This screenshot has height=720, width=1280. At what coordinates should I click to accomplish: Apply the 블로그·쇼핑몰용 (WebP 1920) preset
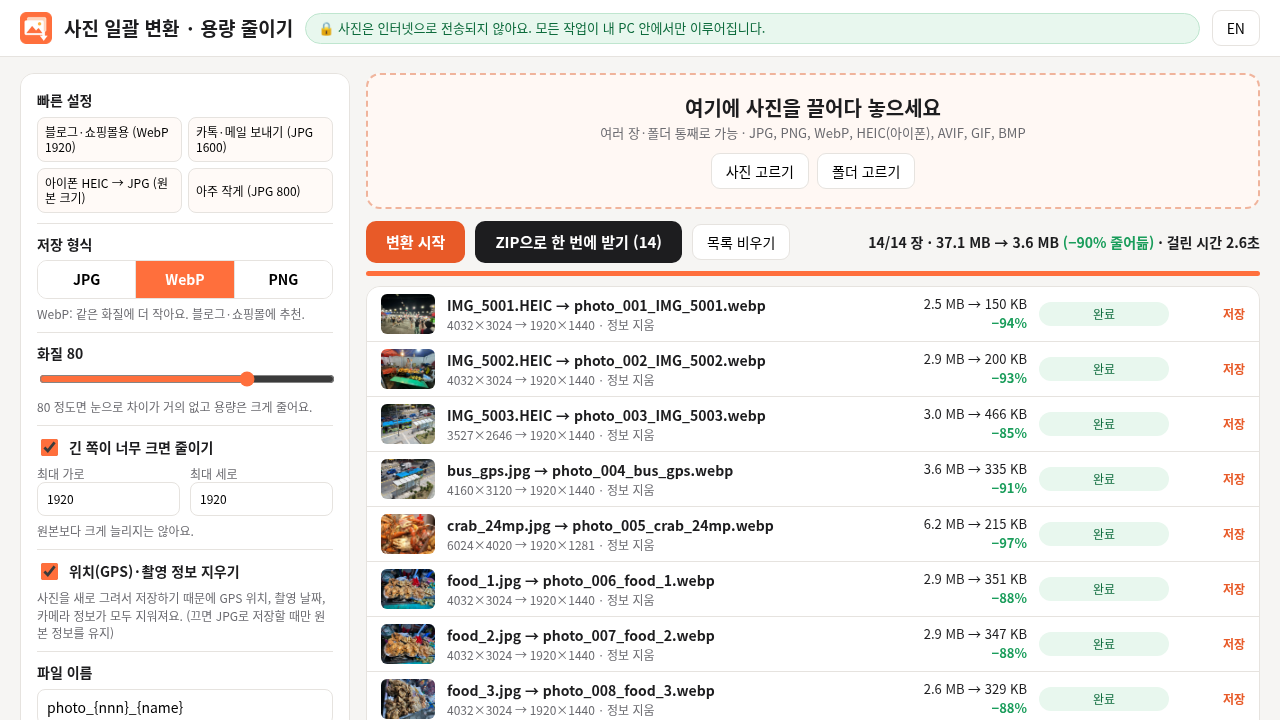[x=110, y=139]
